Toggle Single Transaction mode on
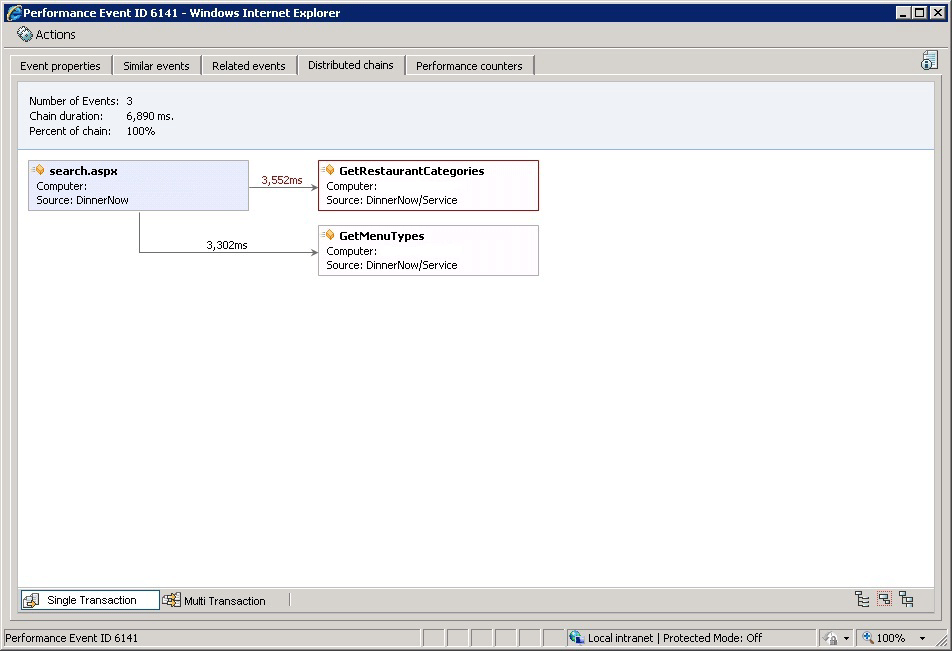Image resolution: width=952 pixels, height=651 pixels. click(x=89, y=599)
